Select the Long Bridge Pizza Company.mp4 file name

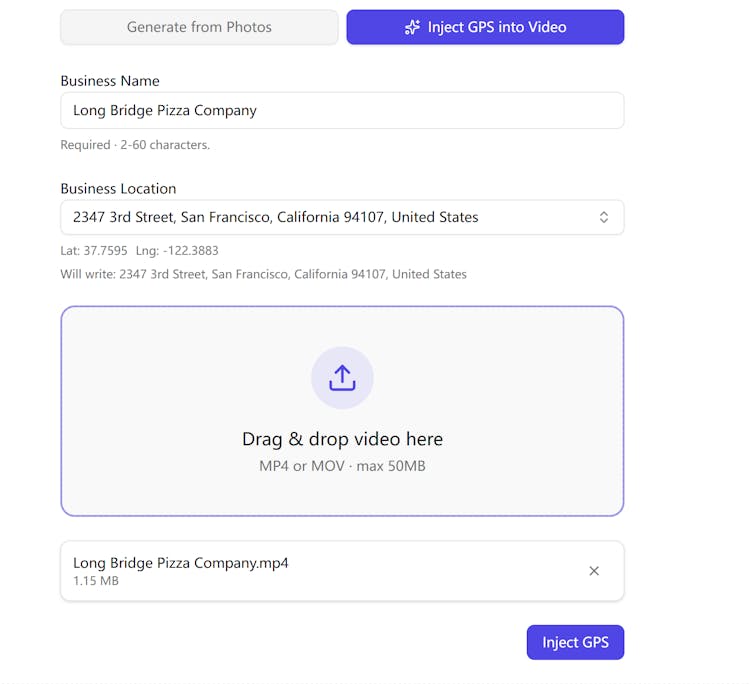pyautogui.click(x=181, y=563)
